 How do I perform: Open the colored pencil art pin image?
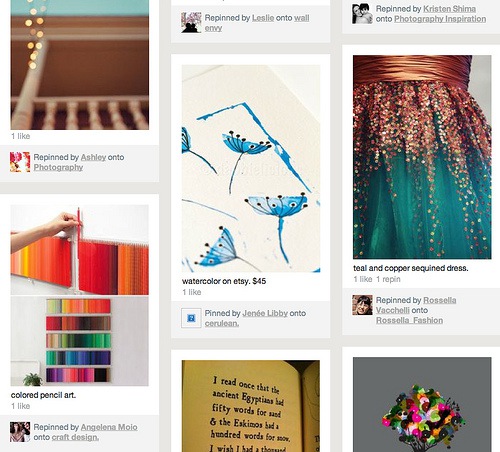click(x=80, y=295)
